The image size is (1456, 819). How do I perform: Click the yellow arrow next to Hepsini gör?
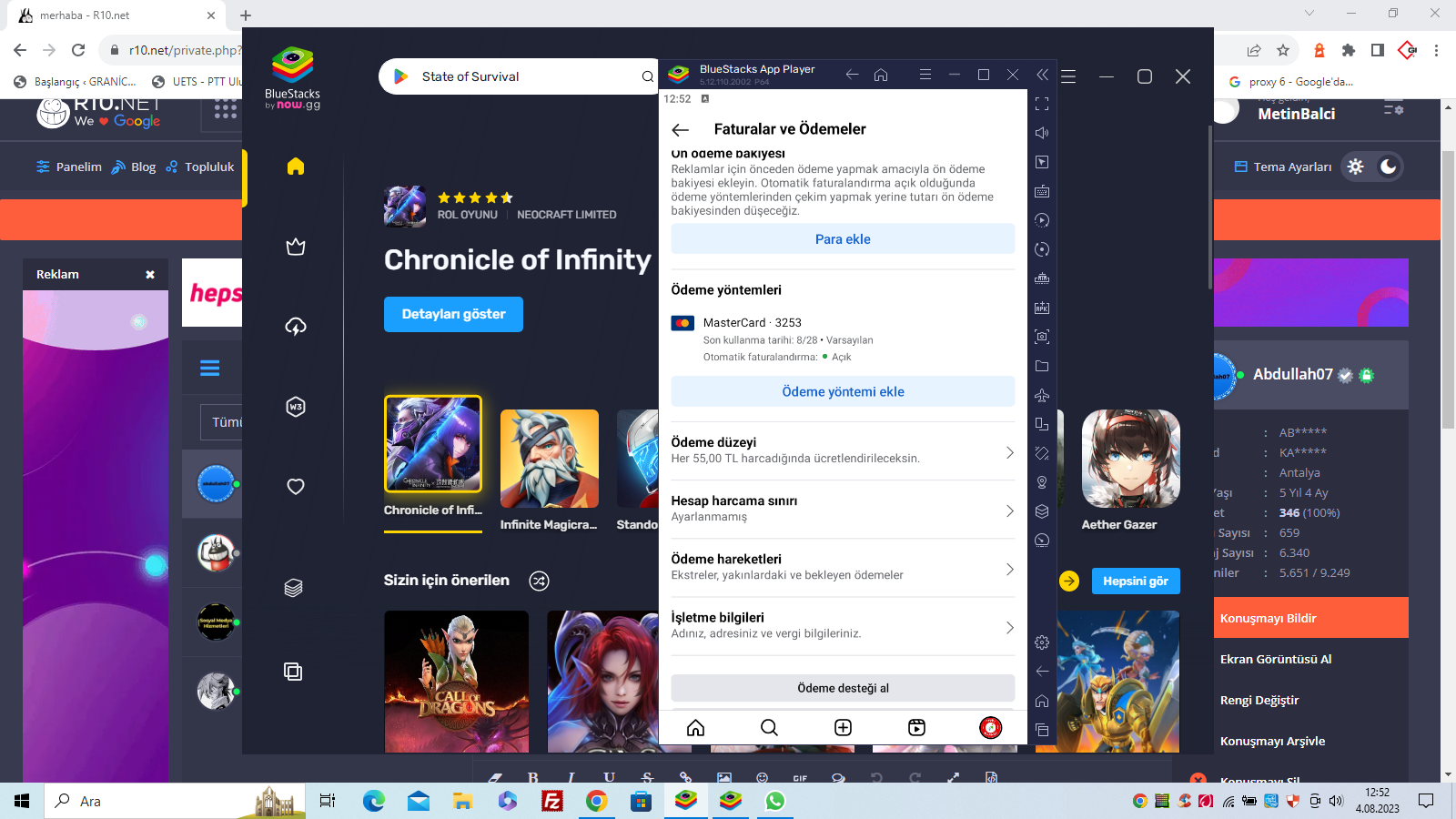click(1069, 581)
